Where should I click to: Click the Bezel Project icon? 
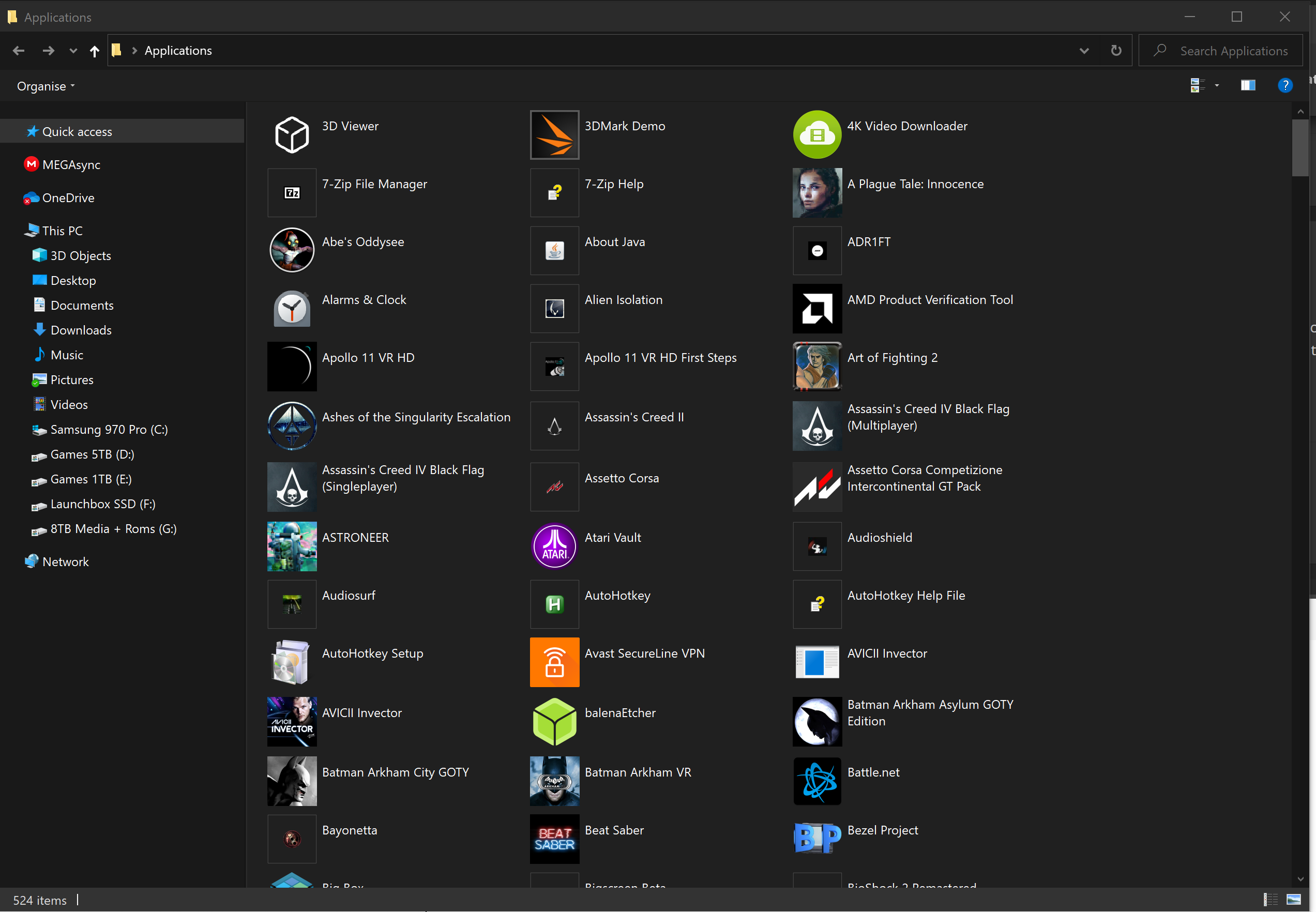(x=817, y=839)
